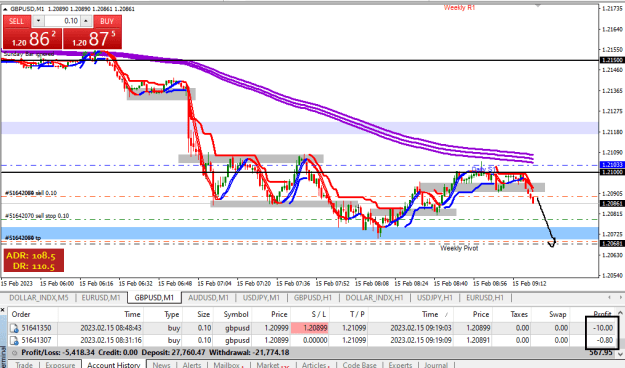This screenshot has width=625, height=368.
Task: Click open time 2023.02.15 08:48:43
Action: [x=110, y=328]
